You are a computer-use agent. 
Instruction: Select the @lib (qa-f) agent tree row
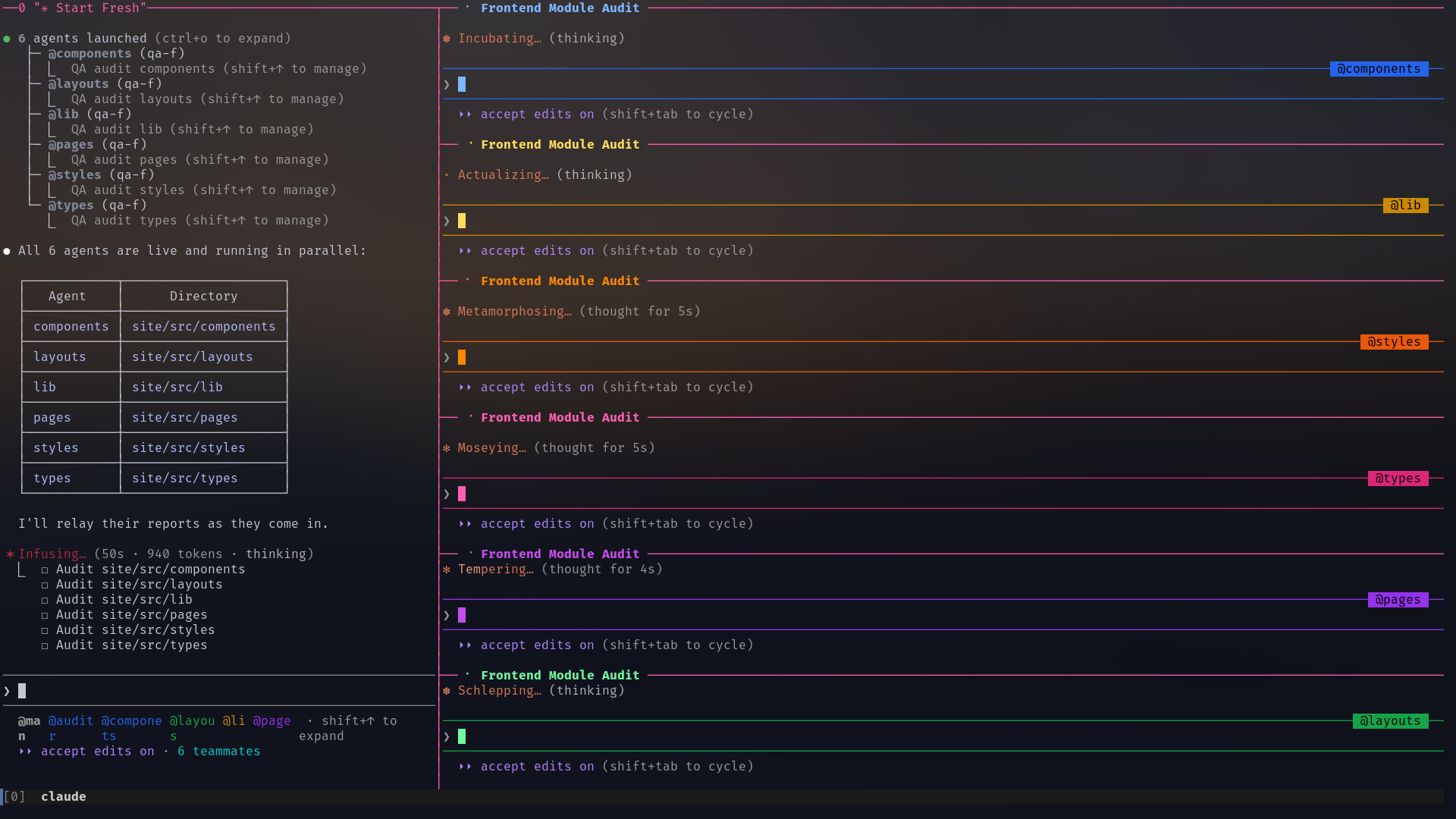[90, 115]
